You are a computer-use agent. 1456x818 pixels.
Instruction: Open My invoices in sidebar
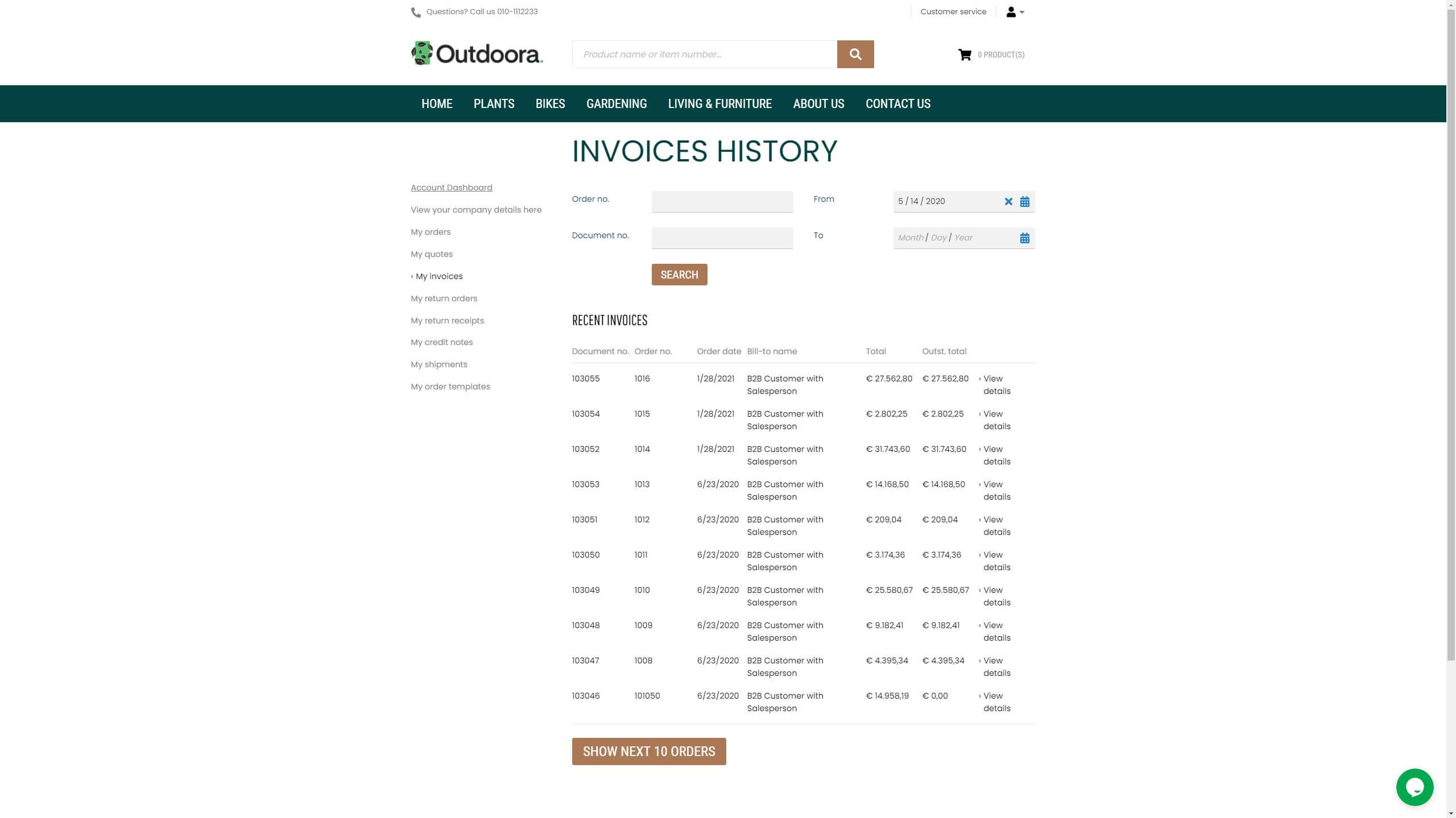[x=439, y=276]
